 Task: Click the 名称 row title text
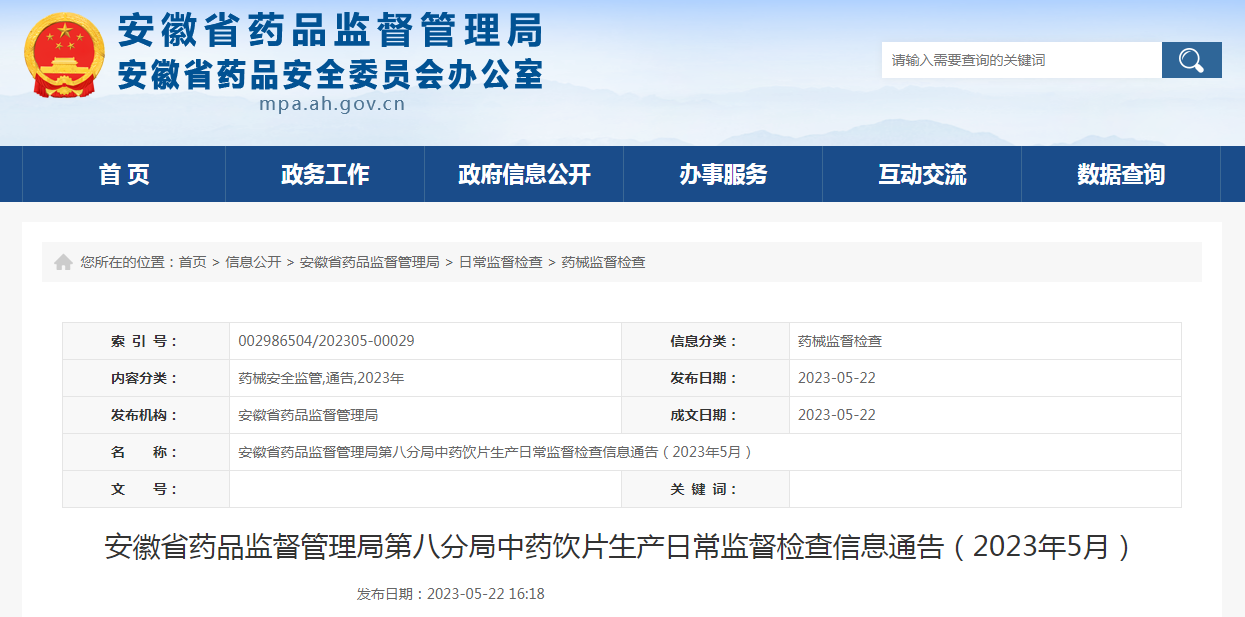(495, 452)
